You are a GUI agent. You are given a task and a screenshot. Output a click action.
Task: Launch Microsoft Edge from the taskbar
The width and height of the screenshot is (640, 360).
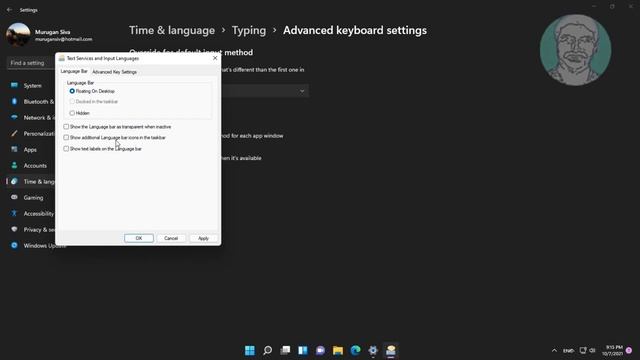(356, 350)
